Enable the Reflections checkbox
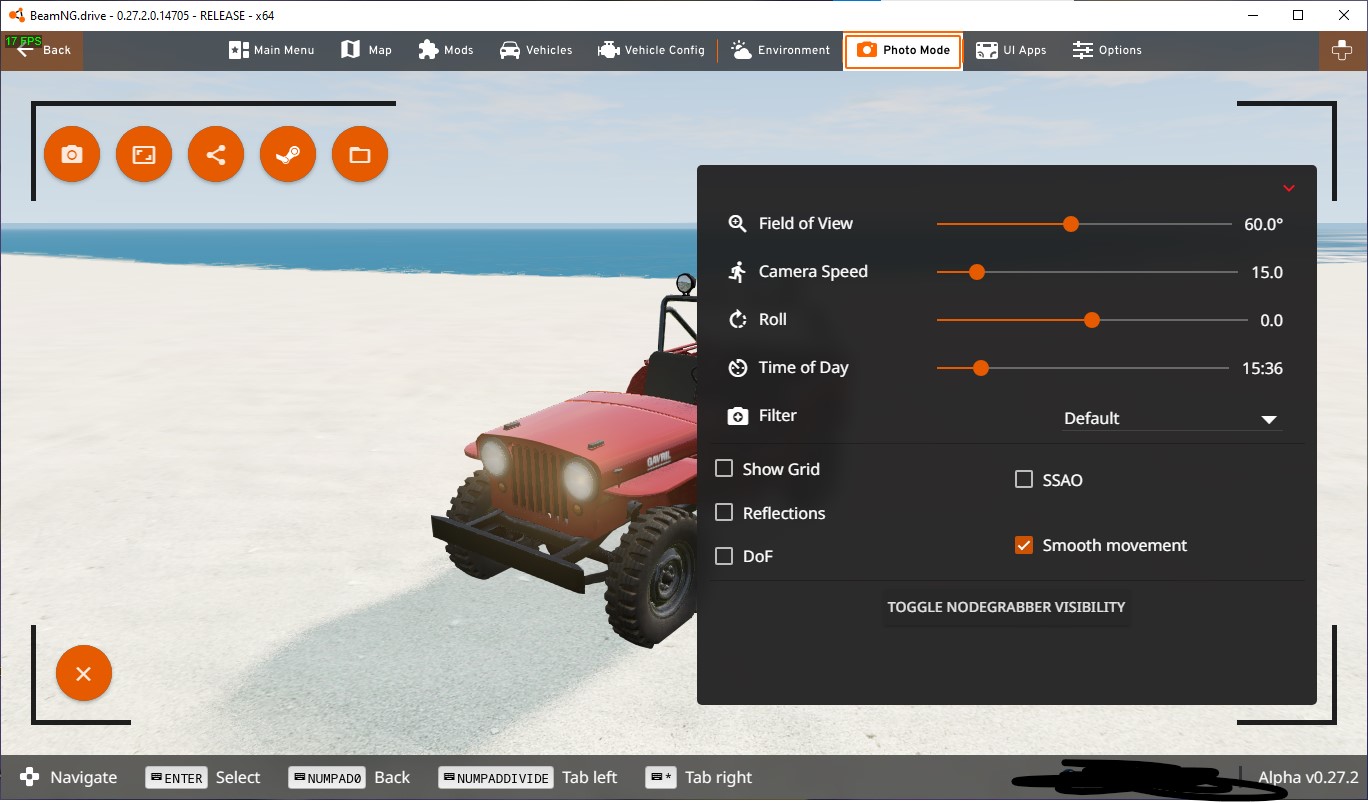Image resolution: width=1368 pixels, height=803 pixels. pyautogui.click(x=724, y=512)
